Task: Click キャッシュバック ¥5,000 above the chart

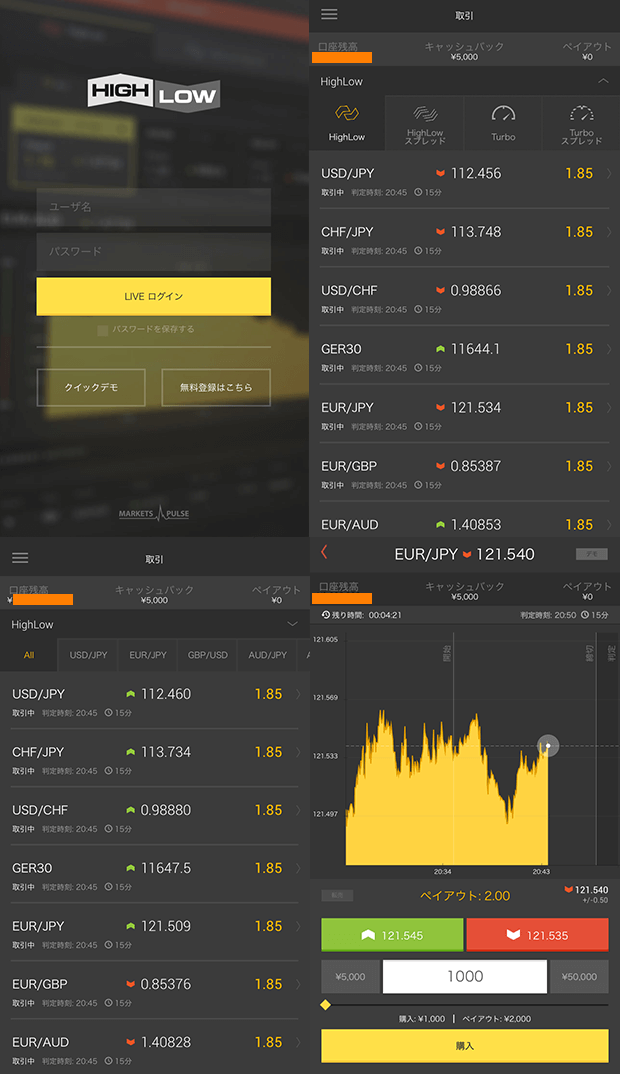Action: point(464,591)
